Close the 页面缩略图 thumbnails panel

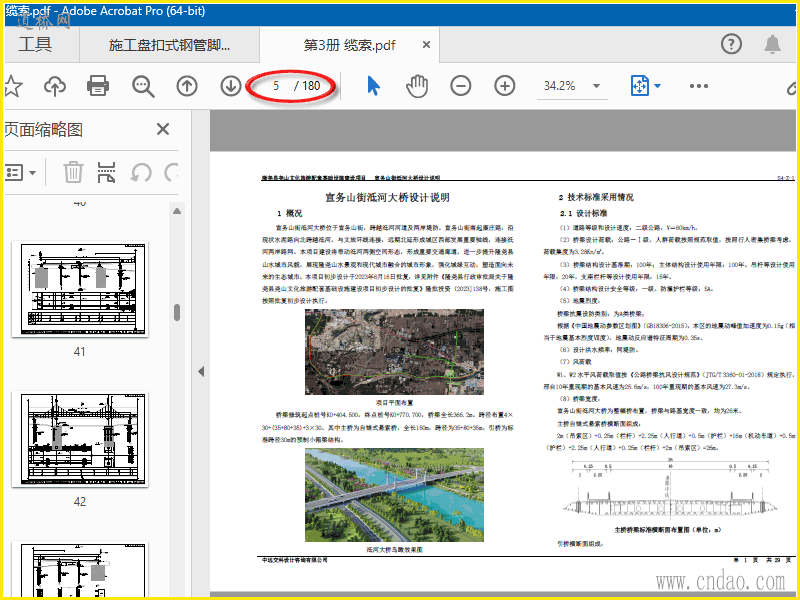pyautogui.click(x=163, y=129)
